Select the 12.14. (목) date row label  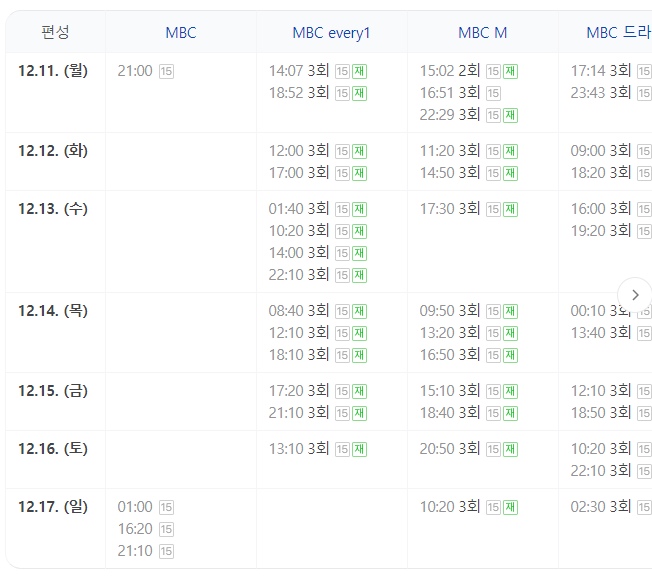coord(53,311)
